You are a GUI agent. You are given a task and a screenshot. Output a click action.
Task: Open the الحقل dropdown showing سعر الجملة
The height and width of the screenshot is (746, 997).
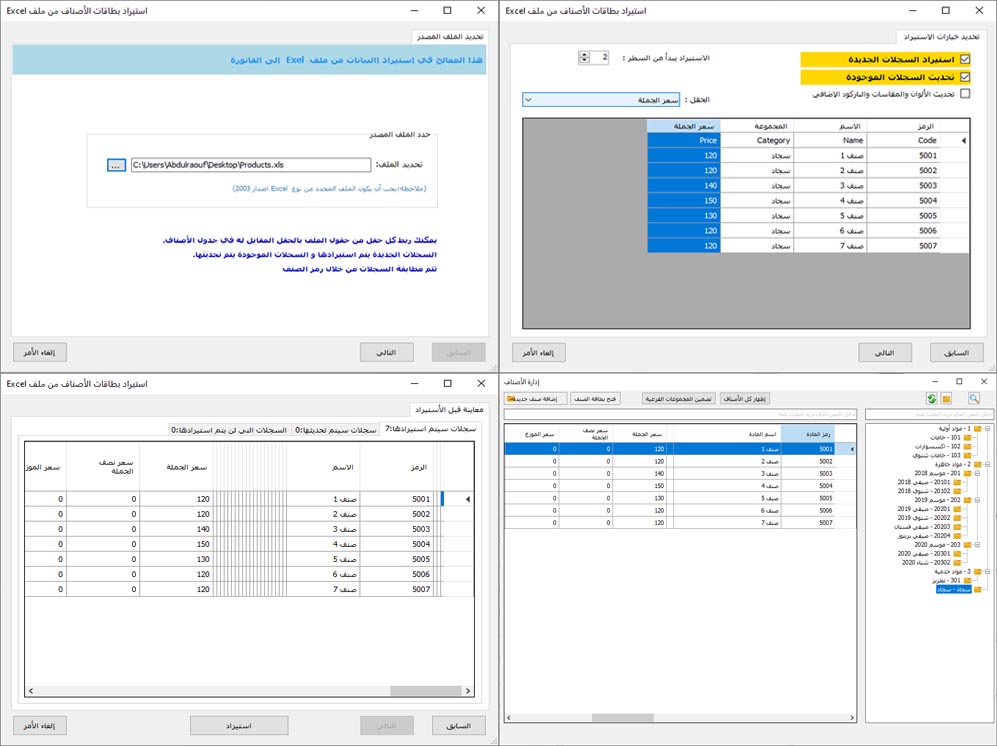601,100
